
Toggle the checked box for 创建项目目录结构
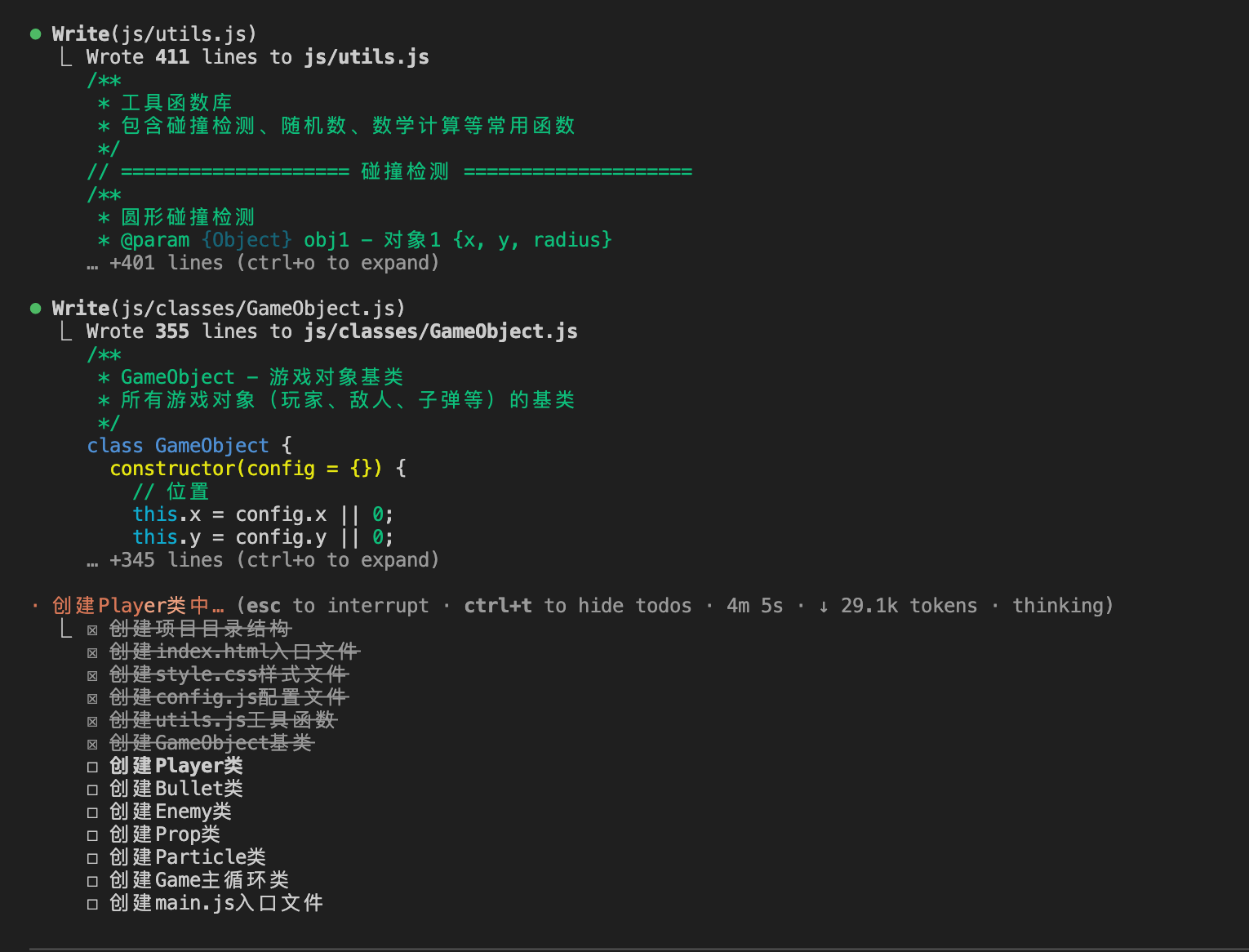click(92, 629)
